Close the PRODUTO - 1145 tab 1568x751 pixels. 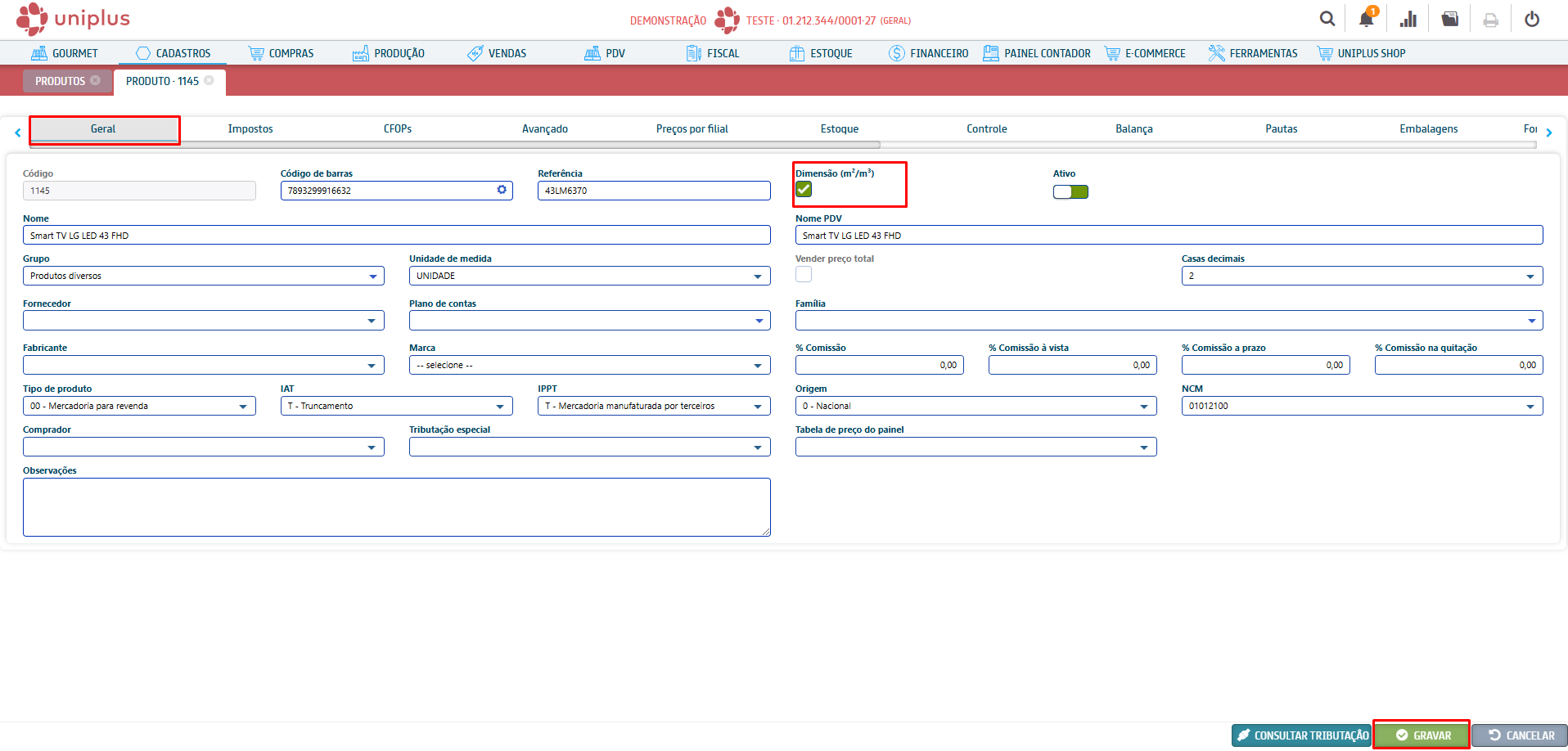210,80
